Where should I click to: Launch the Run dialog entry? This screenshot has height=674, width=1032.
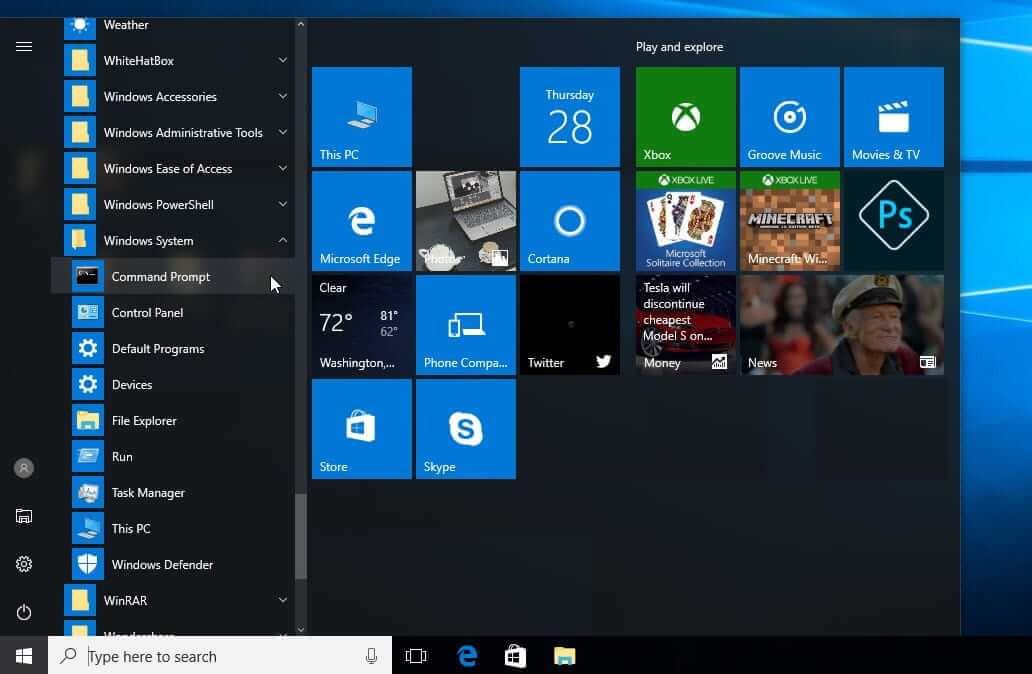(x=172, y=457)
